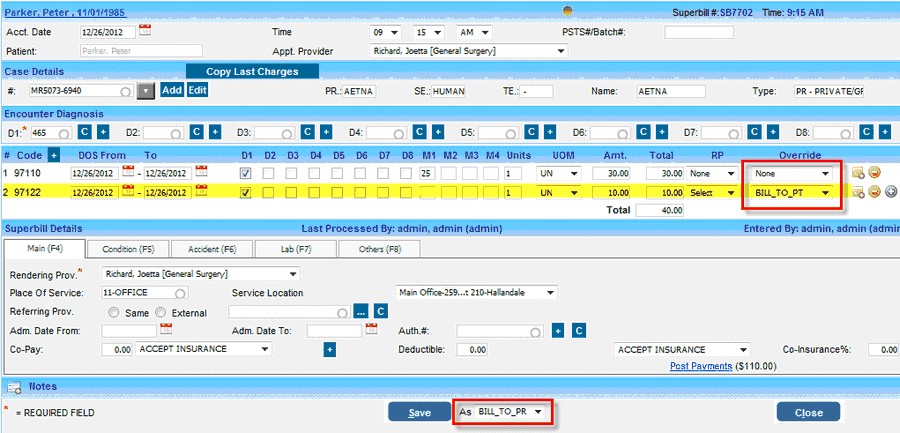900x433 pixels.
Task: Clear the D1 diagnosis with the C icon
Action: [x=84, y=132]
